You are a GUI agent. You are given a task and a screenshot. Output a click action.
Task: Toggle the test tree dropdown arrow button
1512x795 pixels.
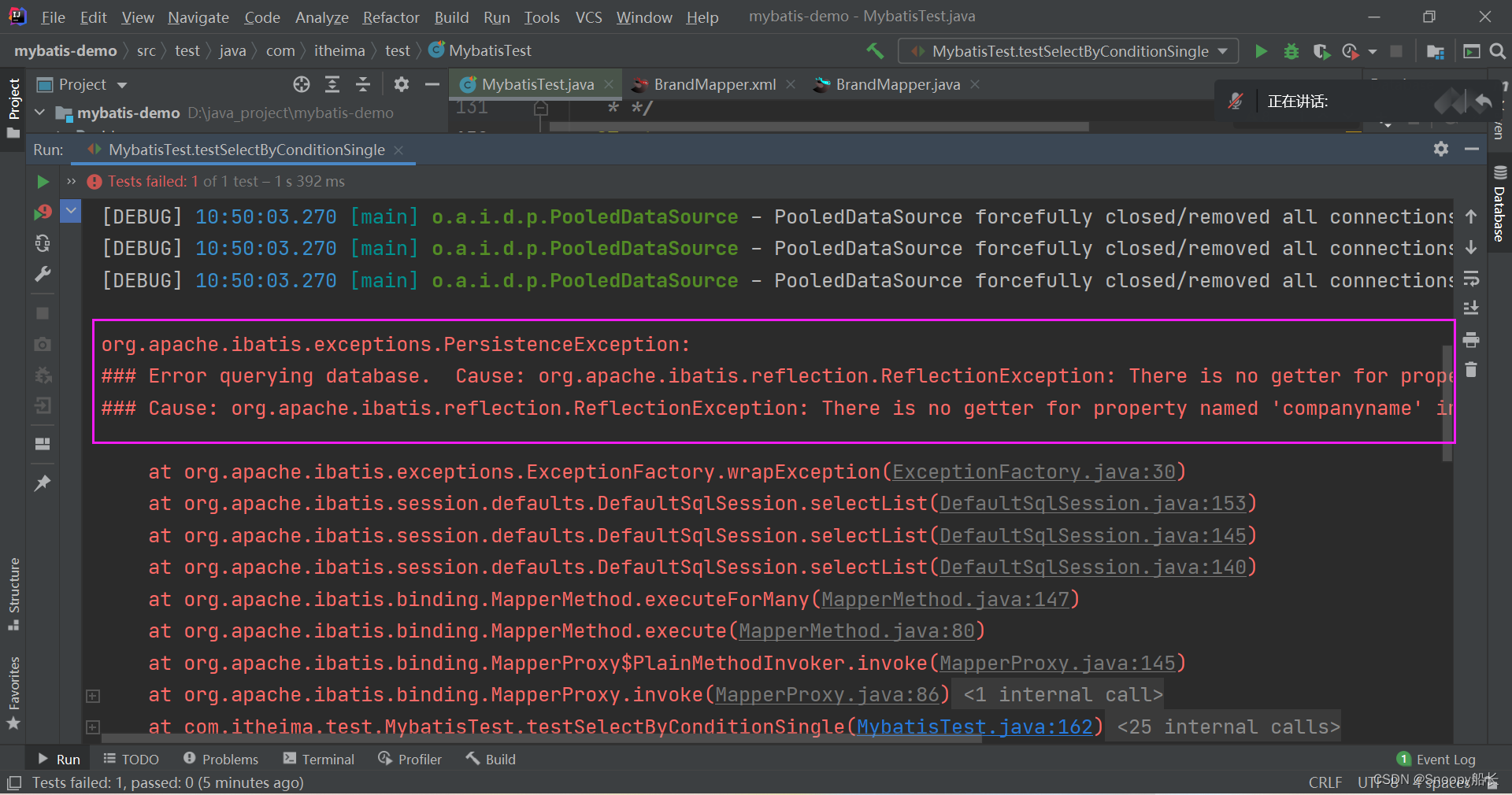point(71,211)
